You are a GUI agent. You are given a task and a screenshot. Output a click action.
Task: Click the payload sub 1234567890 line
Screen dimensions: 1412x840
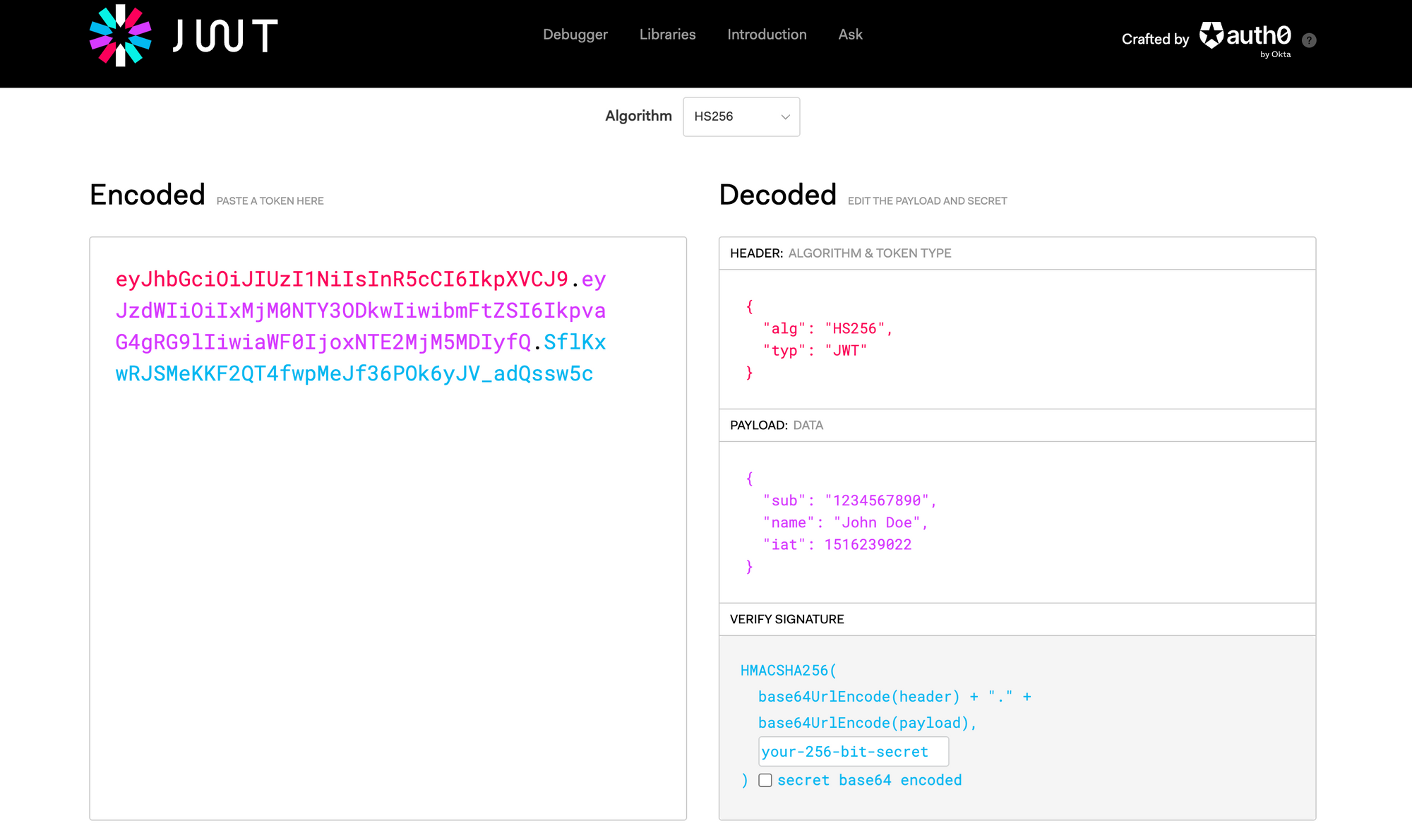(x=849, y=500)
